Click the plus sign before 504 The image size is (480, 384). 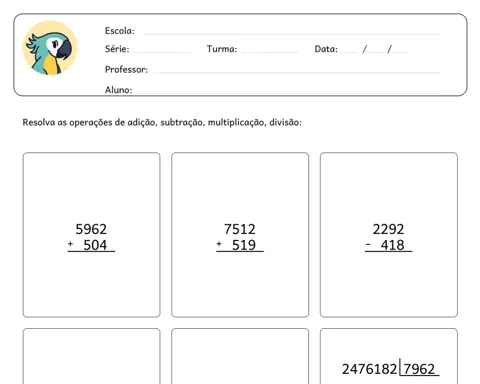70,244
